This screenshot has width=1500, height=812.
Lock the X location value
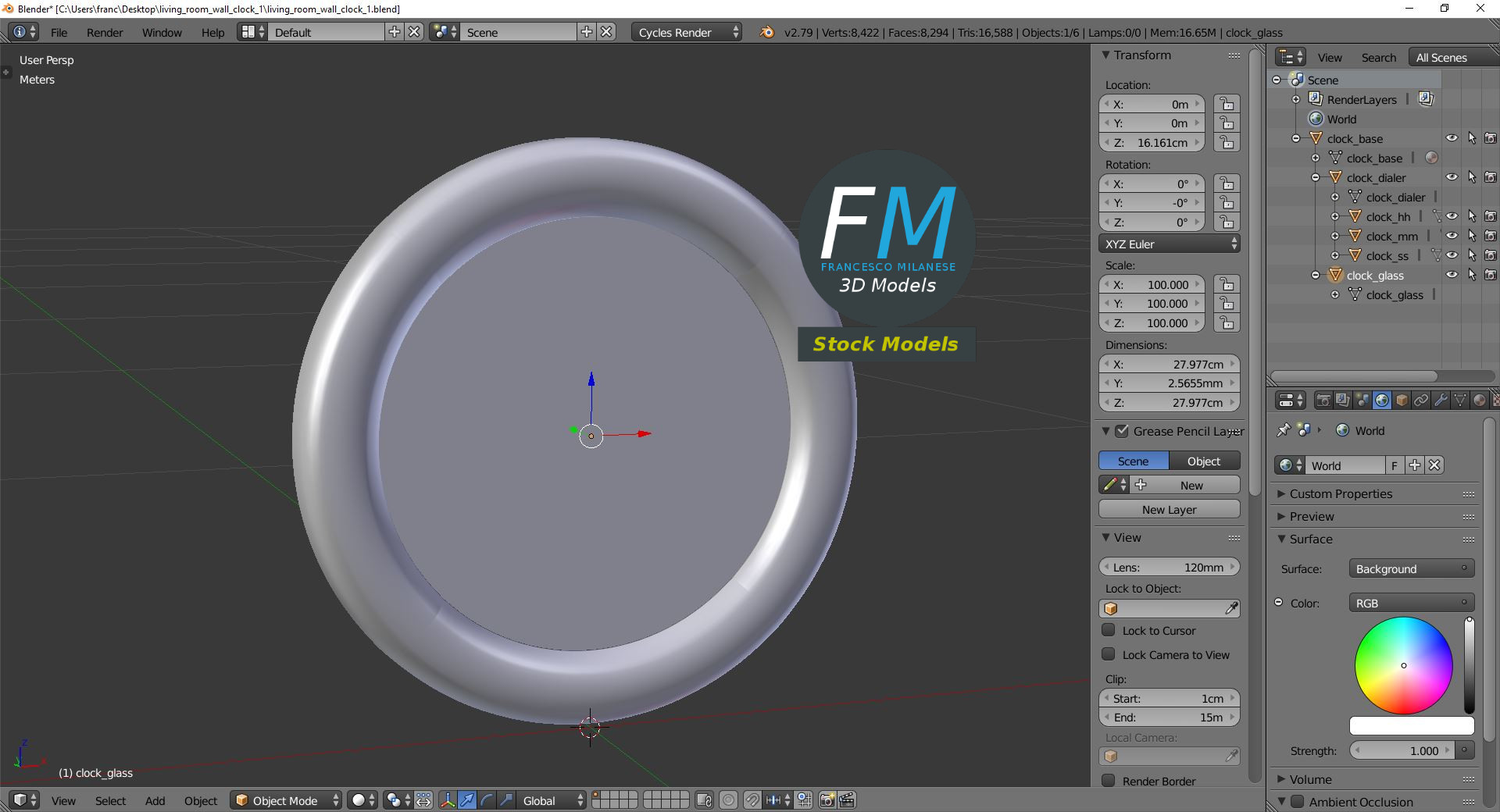pos(1227,105)
